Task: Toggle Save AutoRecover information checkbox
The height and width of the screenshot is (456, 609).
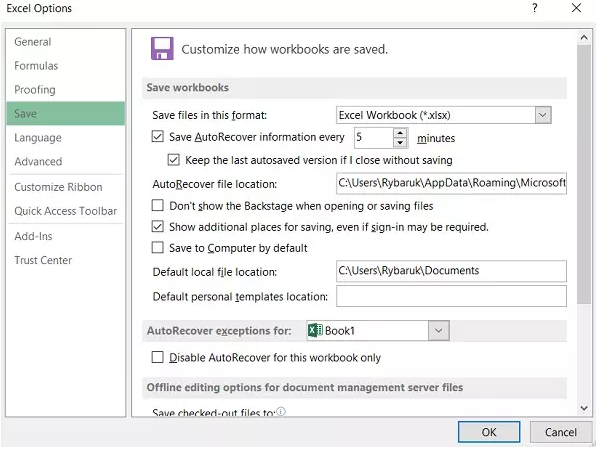Action: point(157,136)
